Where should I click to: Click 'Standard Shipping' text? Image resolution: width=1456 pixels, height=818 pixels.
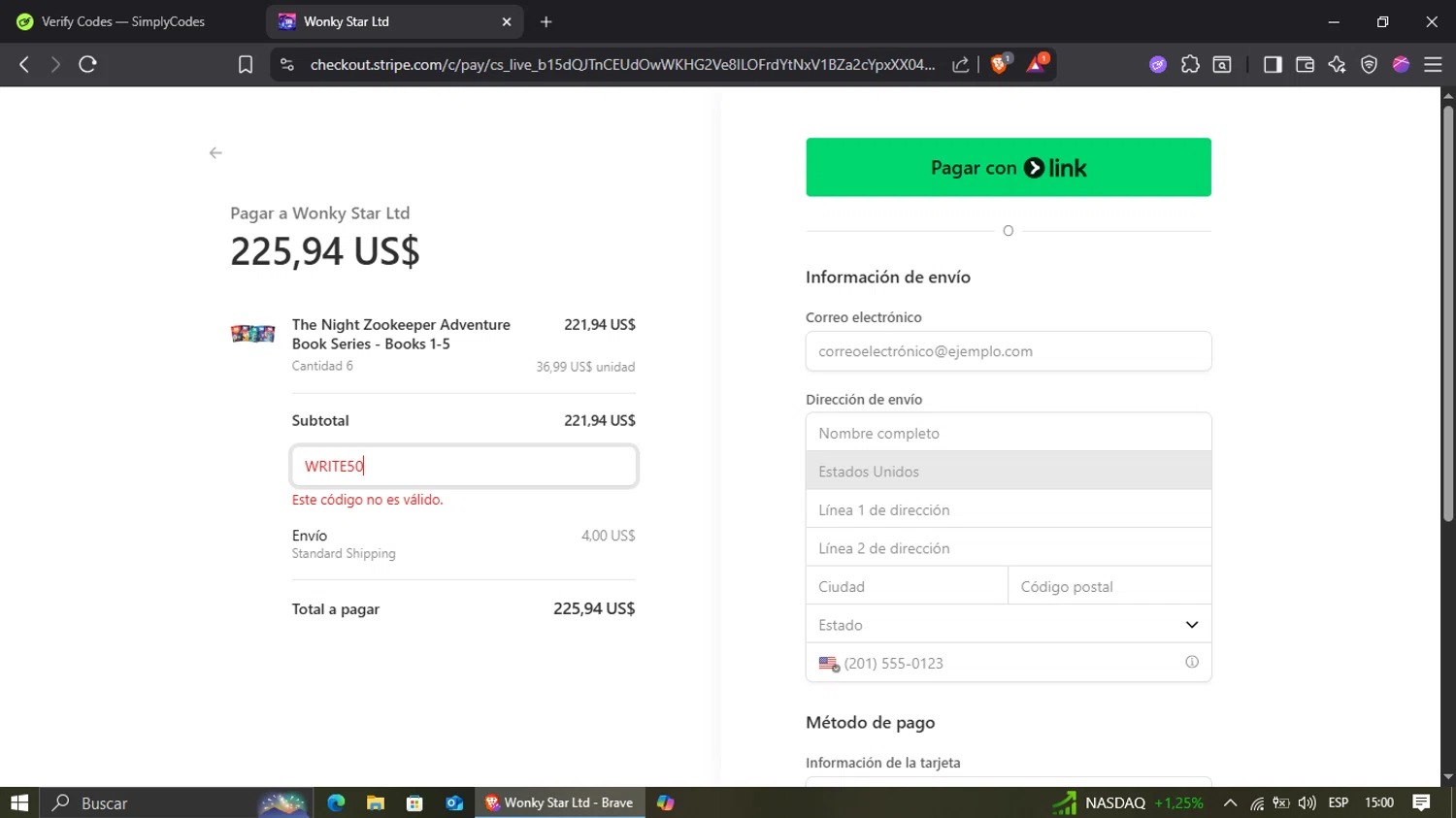pyautogui.click(x=344, y=553)
